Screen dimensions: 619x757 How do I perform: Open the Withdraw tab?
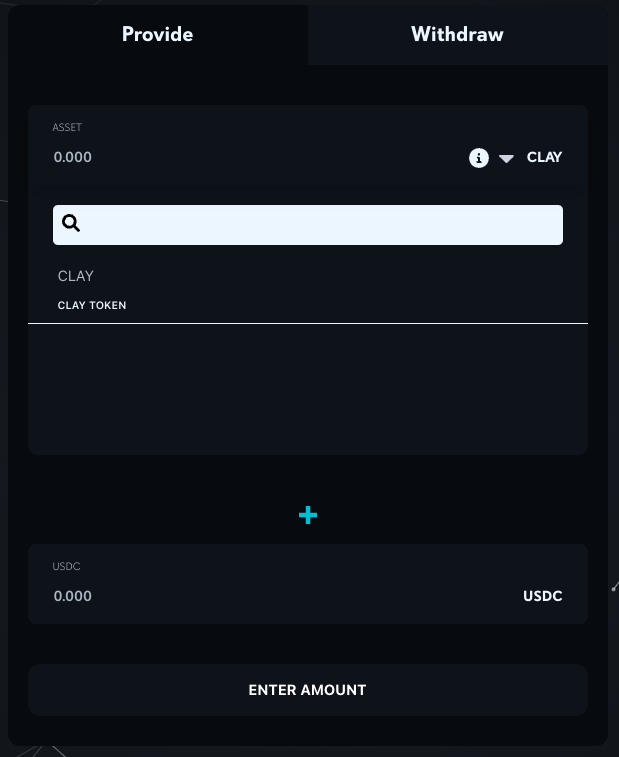457,35
